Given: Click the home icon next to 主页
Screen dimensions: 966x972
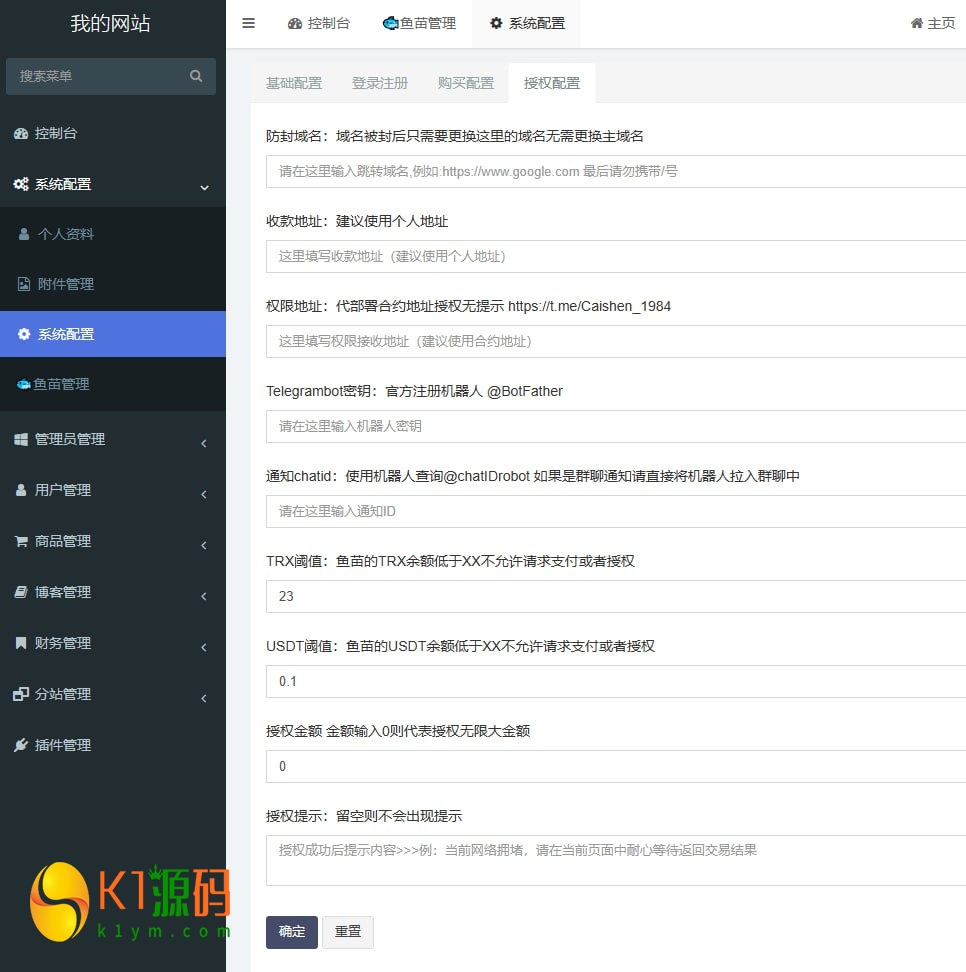Looking at the screenshot, I should click(x=916, y=23).
